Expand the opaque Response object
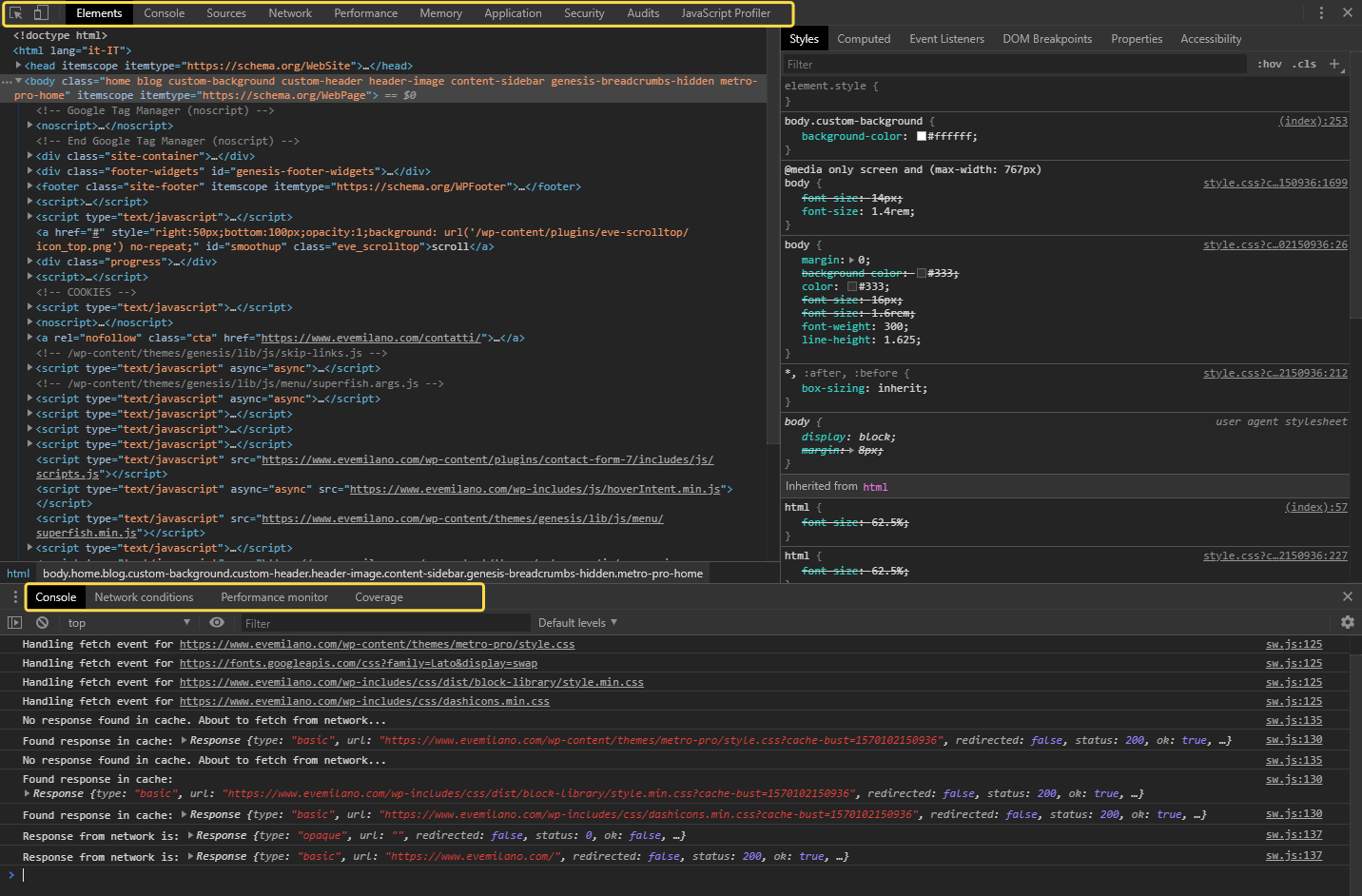Image resolution: width=1362 pixels, height=896 pixels. 190,835
